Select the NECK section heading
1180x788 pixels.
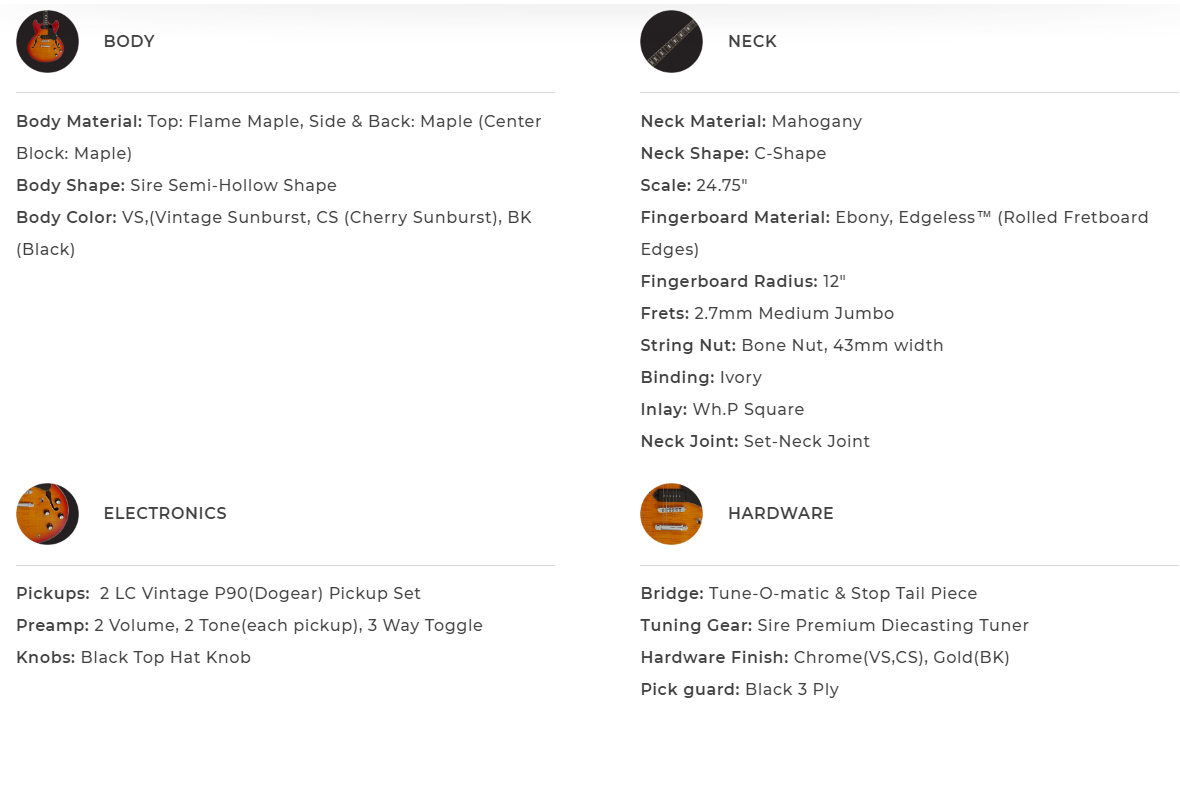(752, 42)
